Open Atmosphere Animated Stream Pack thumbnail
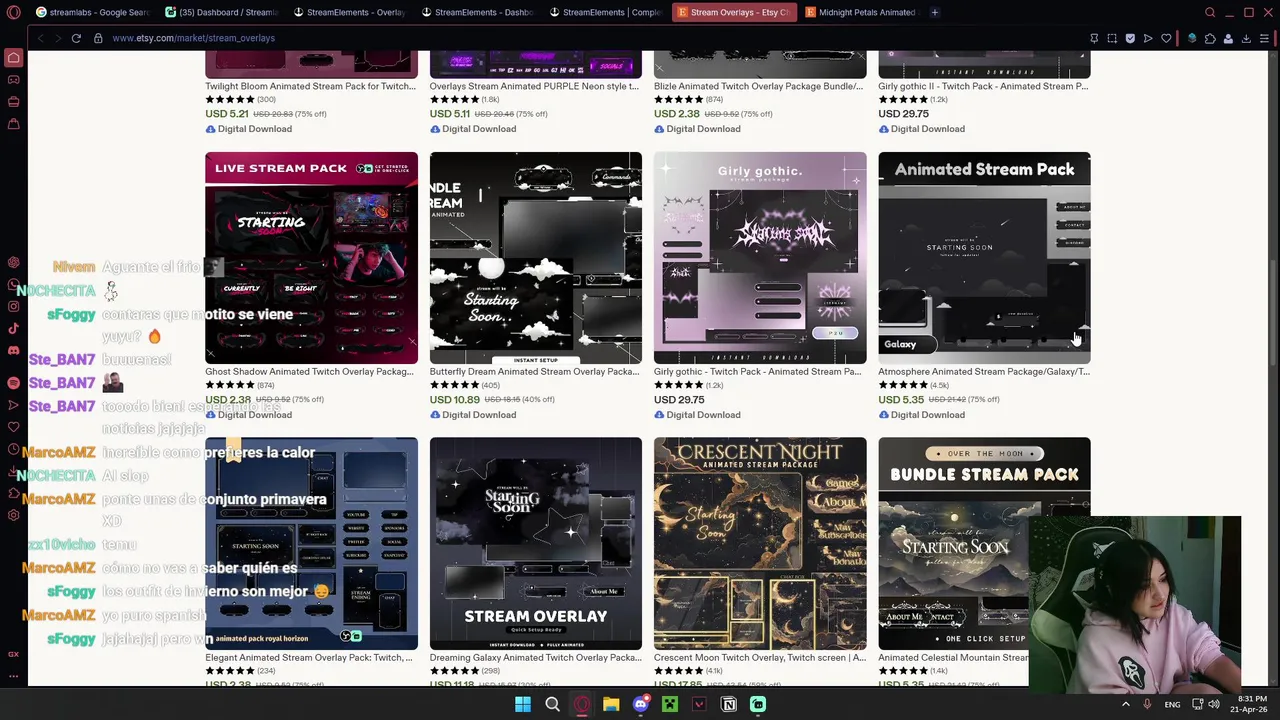The image size is (1280, 720). pos(984,258)
